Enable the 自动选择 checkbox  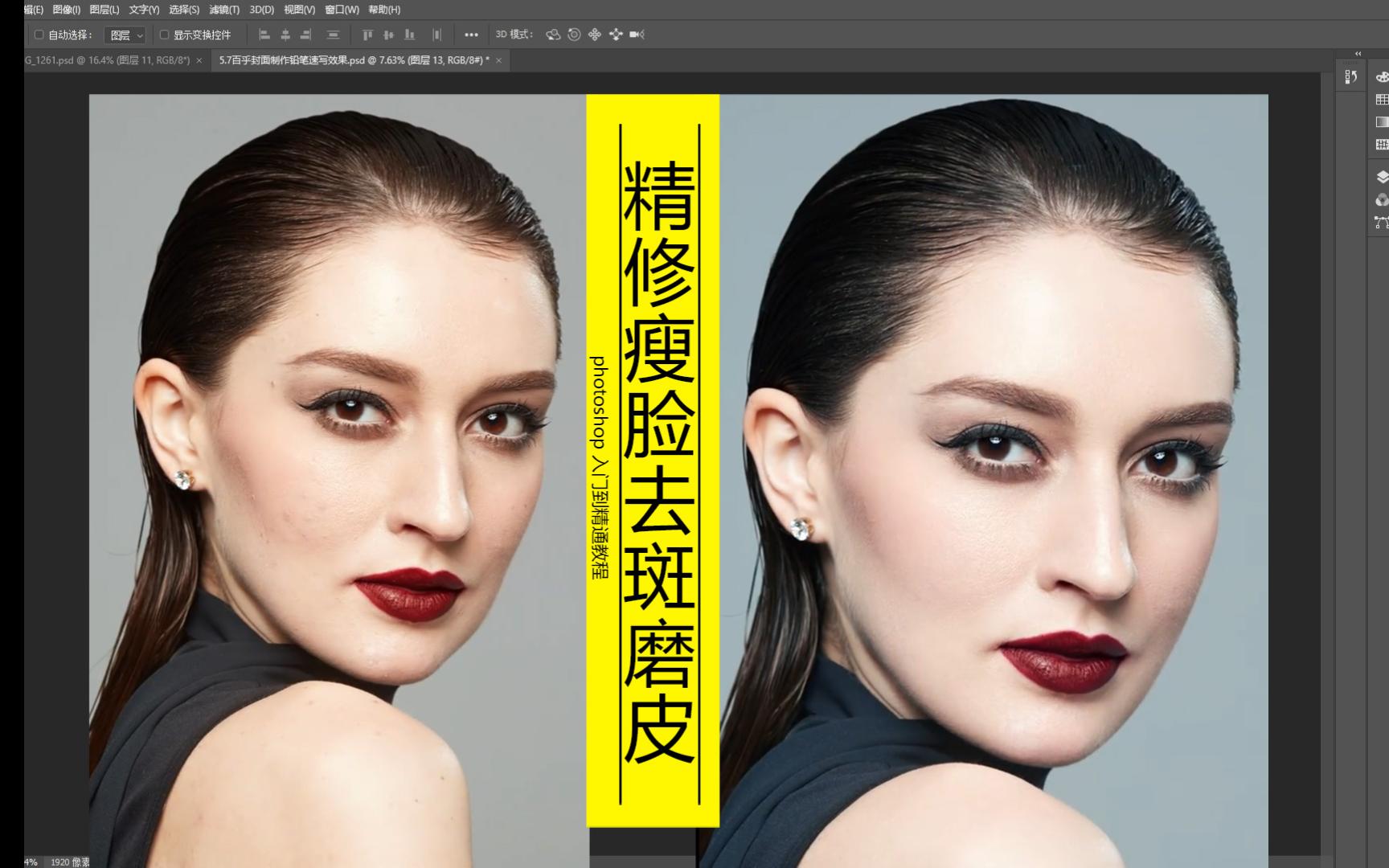tap(38, 35)
